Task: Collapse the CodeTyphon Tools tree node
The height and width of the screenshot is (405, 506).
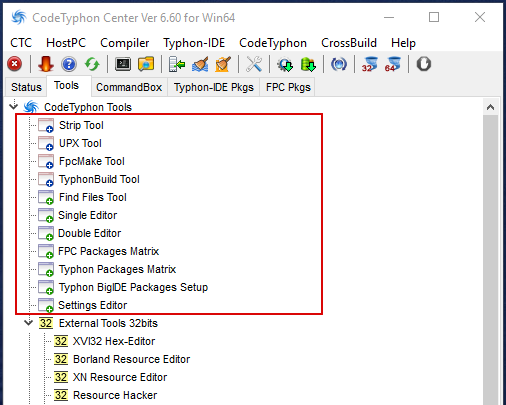Action: coord(14,107)
